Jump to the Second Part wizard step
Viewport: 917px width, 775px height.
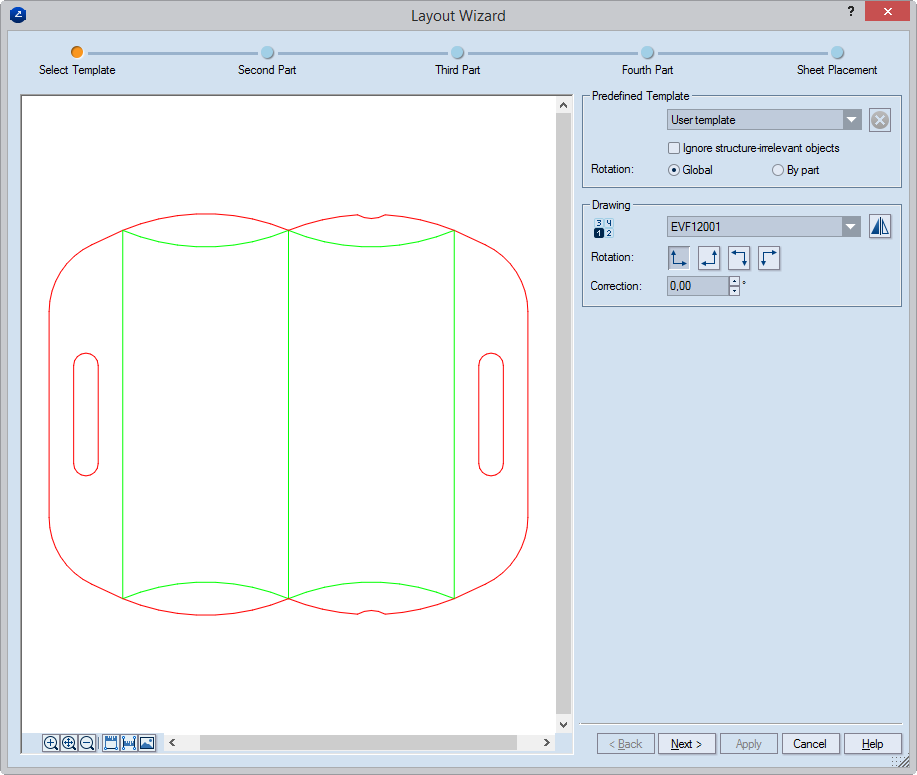coord(267,53)
